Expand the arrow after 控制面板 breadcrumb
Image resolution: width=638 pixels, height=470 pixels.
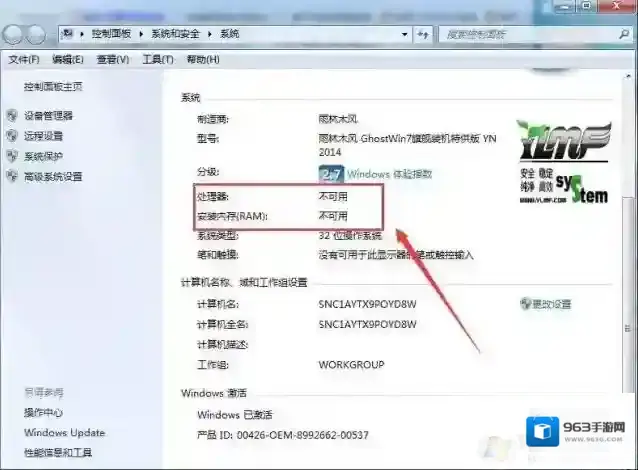pyautogui.click(x=141, y=34)
